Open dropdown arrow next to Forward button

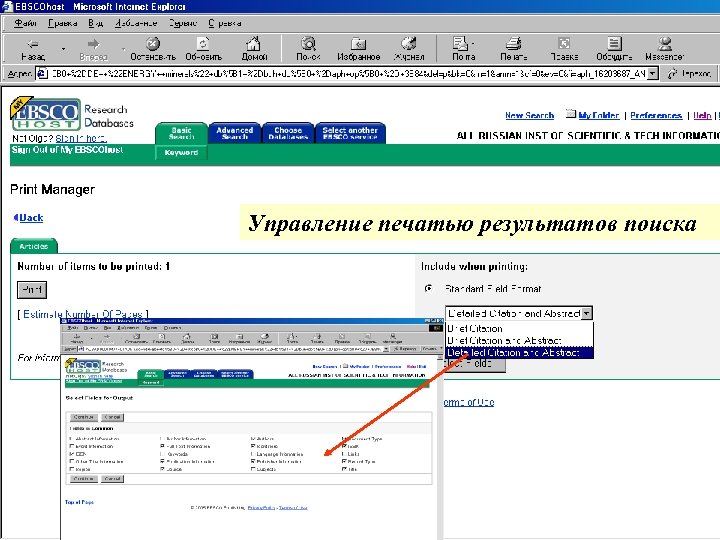124,48
